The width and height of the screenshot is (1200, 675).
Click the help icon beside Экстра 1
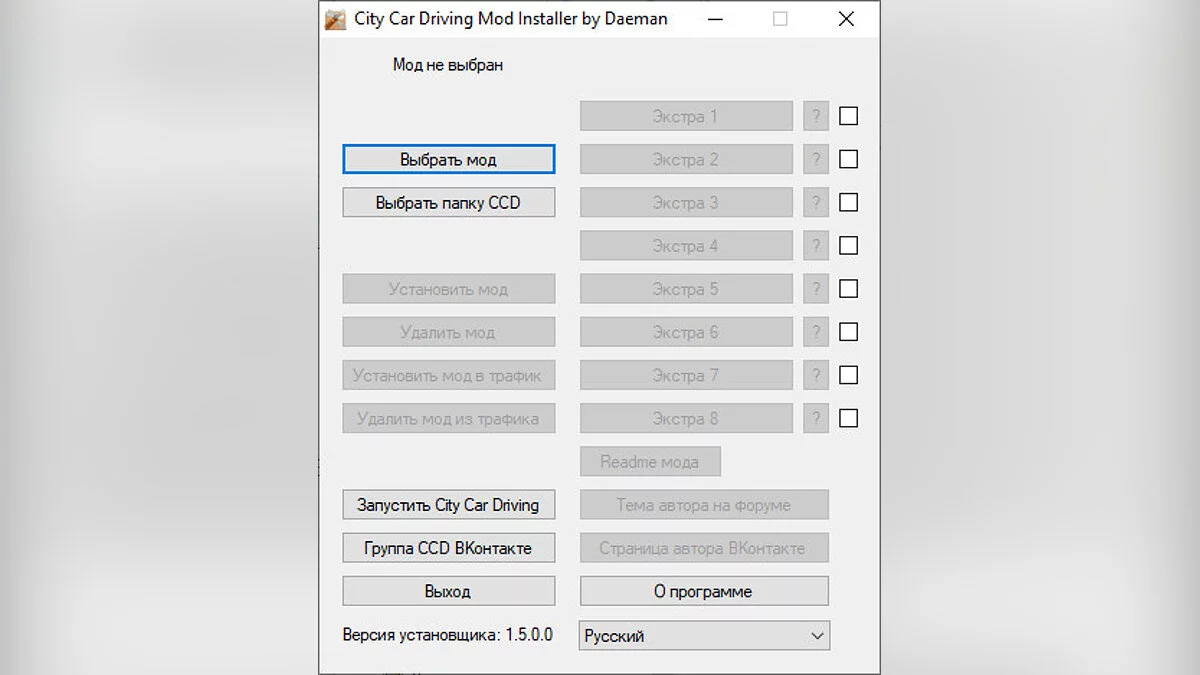click(815, 115)
